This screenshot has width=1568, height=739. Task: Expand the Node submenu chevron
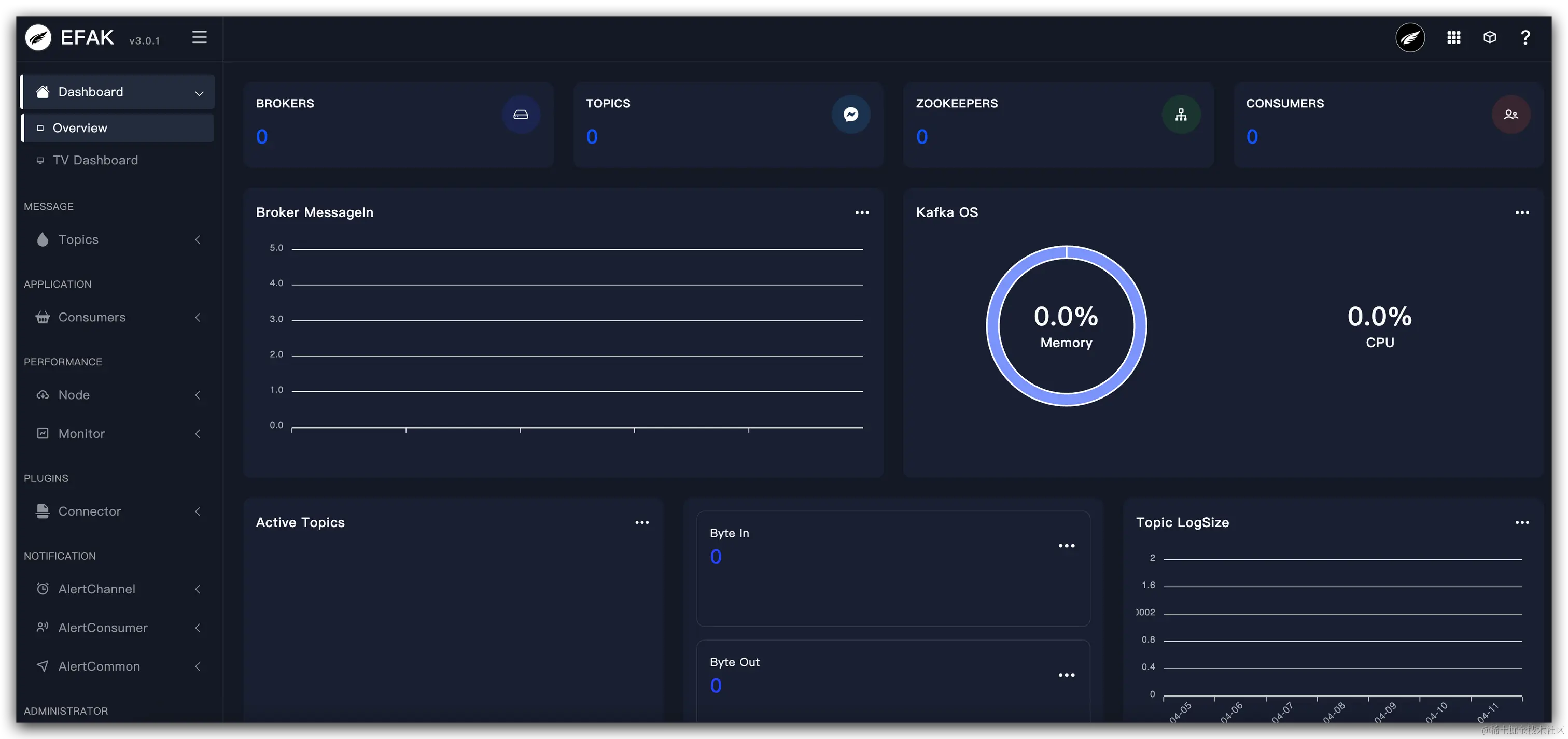(197, 395)
